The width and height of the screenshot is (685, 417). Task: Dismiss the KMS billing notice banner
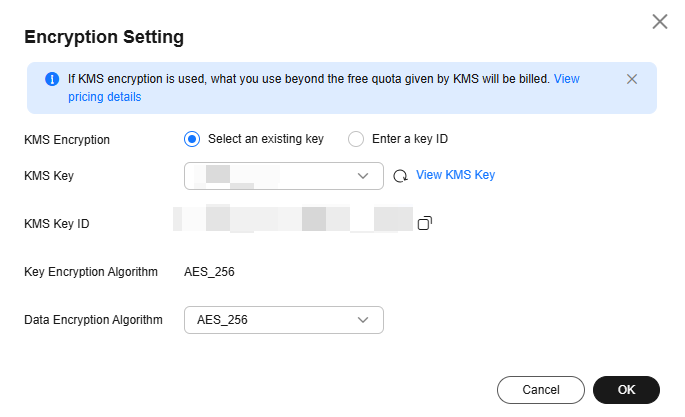632,79
